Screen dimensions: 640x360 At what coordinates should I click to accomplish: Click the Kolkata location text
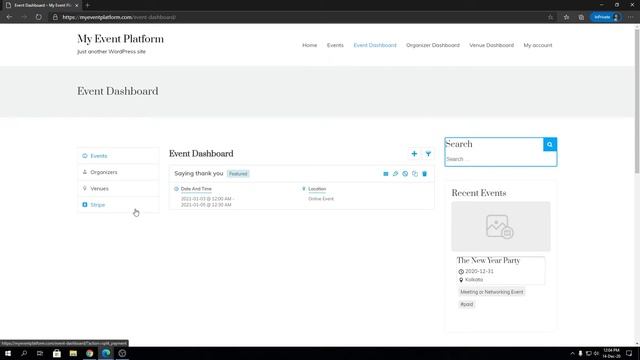tap(474, 280)
